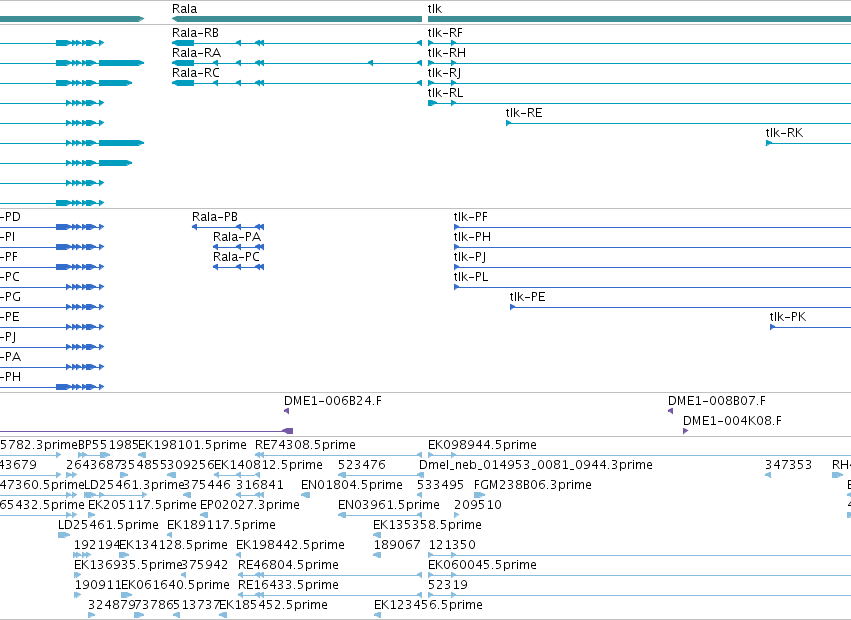851x620 pixels.
Task: Click the 375446 EST label
Action: pyautogui.click(x=207, y=485)
